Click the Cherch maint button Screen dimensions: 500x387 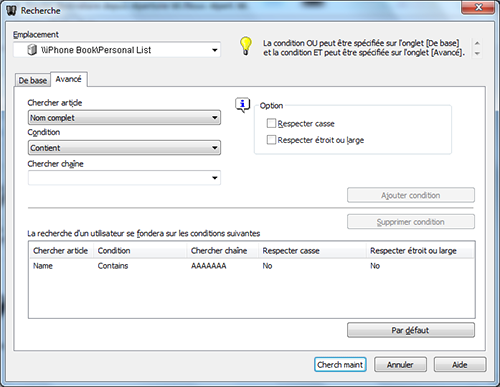340,365
